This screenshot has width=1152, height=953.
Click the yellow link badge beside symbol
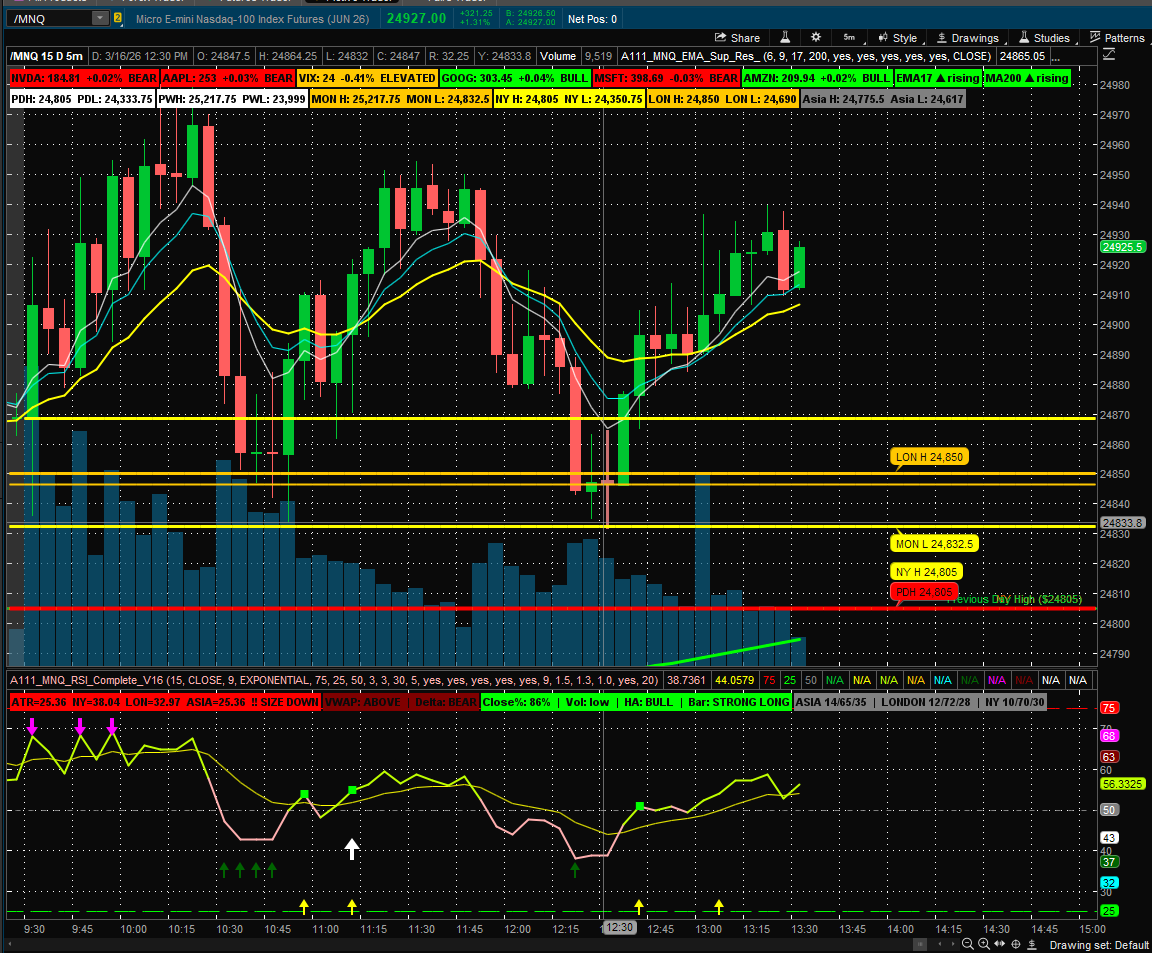pos(118,18)
